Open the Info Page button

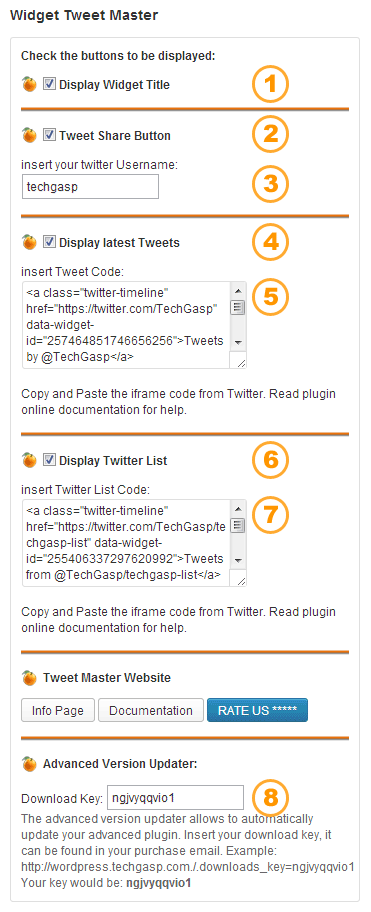click(x=58, y=710)
